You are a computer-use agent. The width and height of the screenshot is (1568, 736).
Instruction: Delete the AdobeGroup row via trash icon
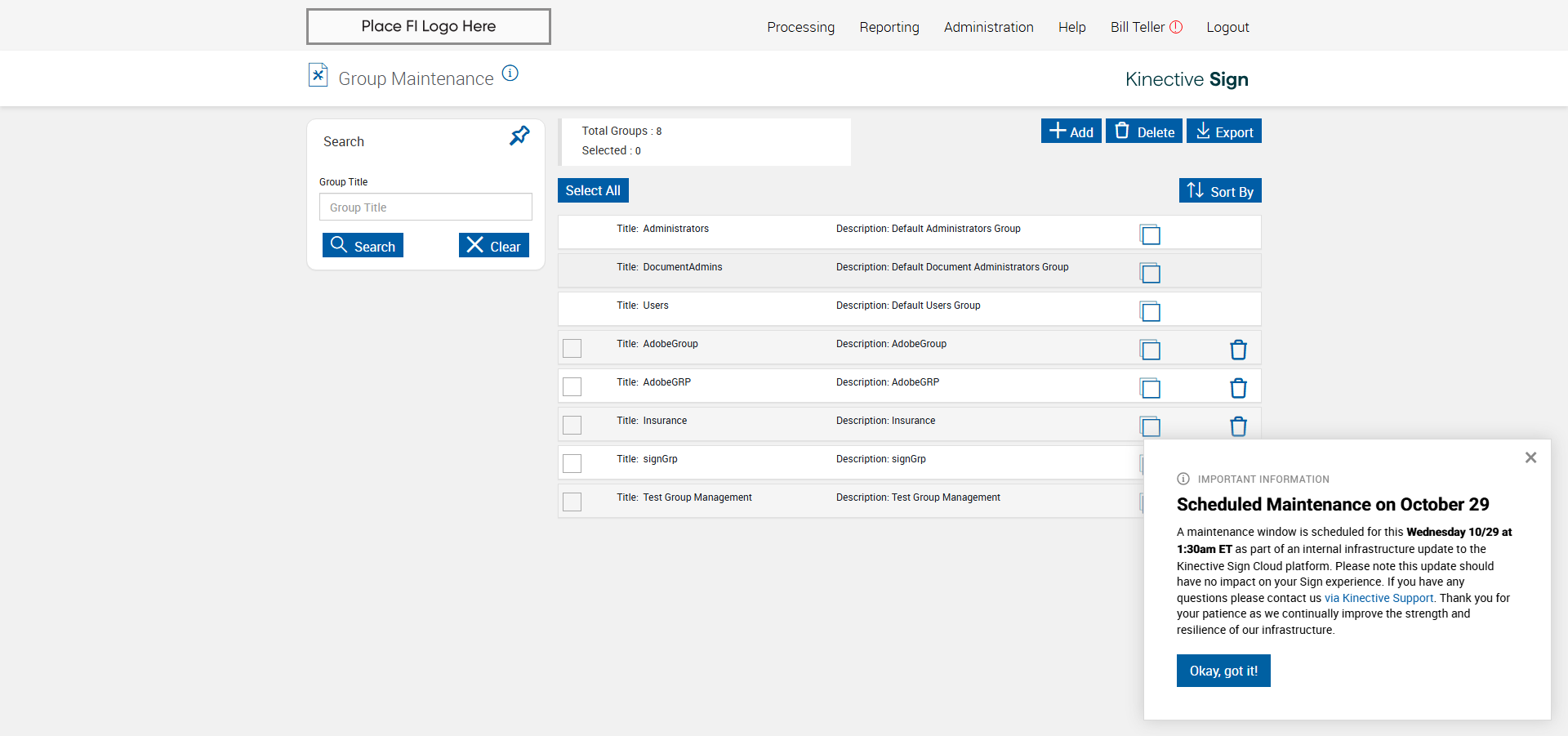(1238, 350)
